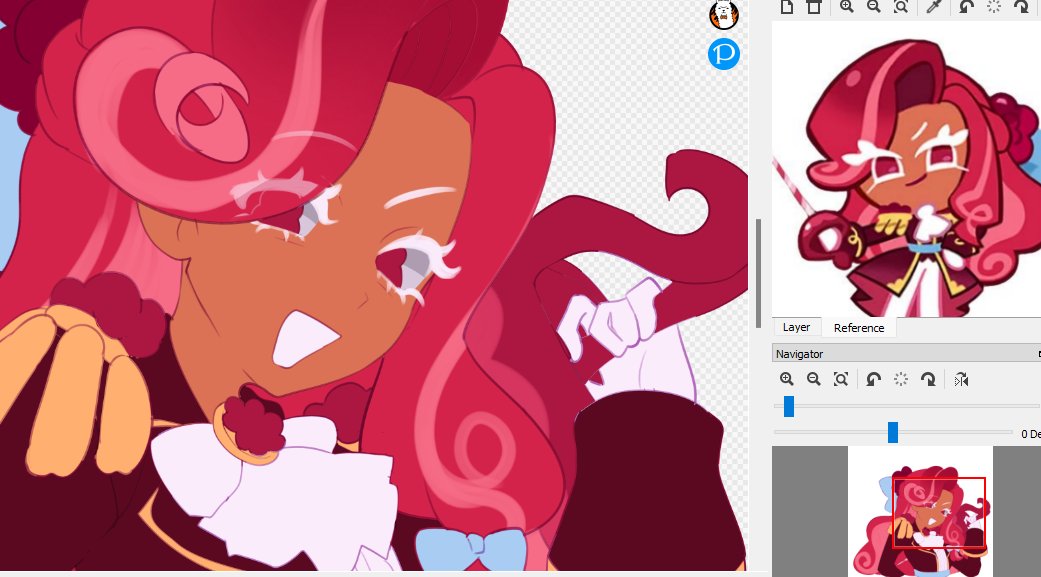This screenshot has height=577, width=1041.
Task: Switch to the Reference tab
Action: (858, 328)
